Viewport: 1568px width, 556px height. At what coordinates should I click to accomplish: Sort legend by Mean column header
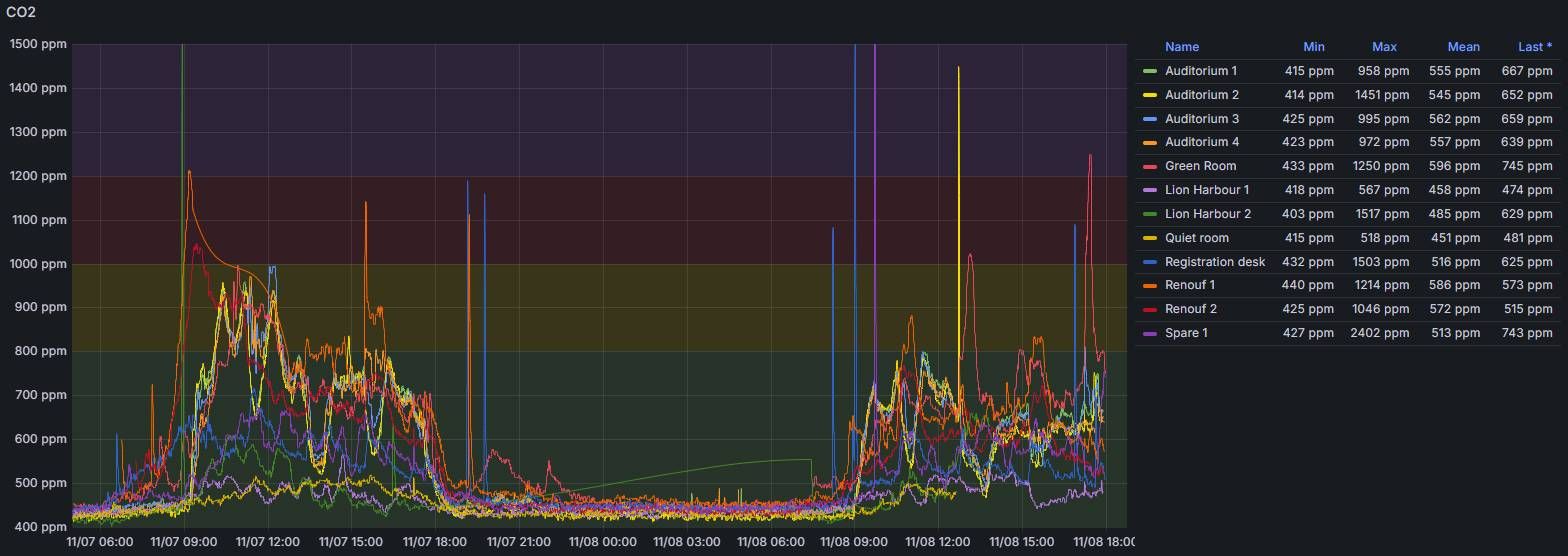(x=1462, y=47)
